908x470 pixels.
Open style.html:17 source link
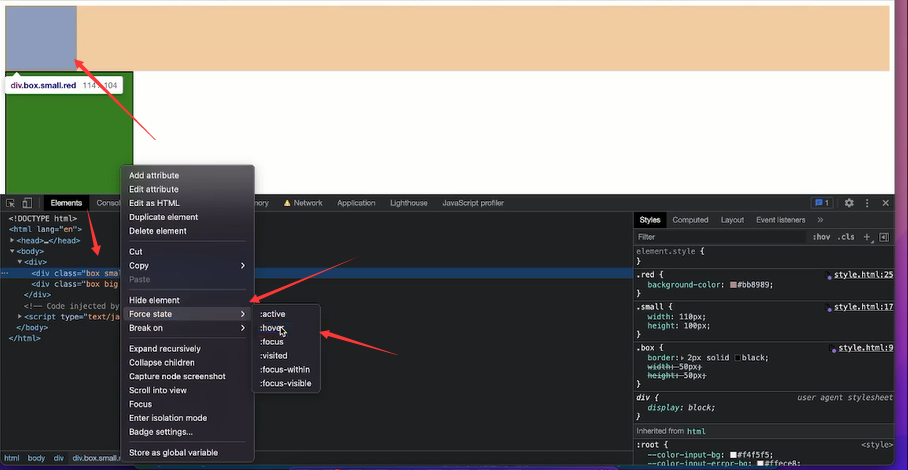pos(863,307)
